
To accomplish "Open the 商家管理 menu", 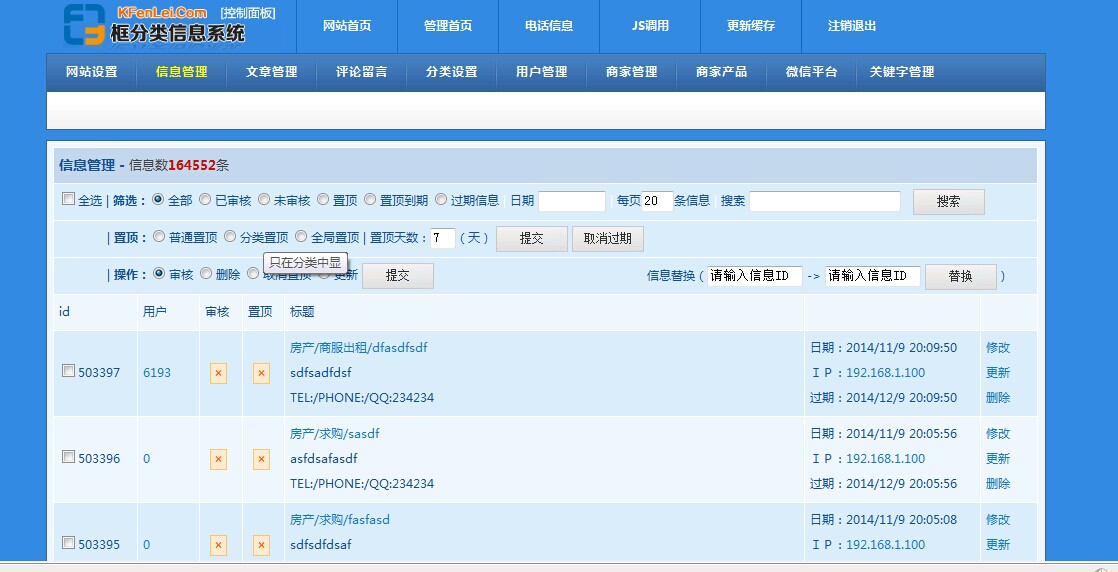I will click(x=631, y=72).
